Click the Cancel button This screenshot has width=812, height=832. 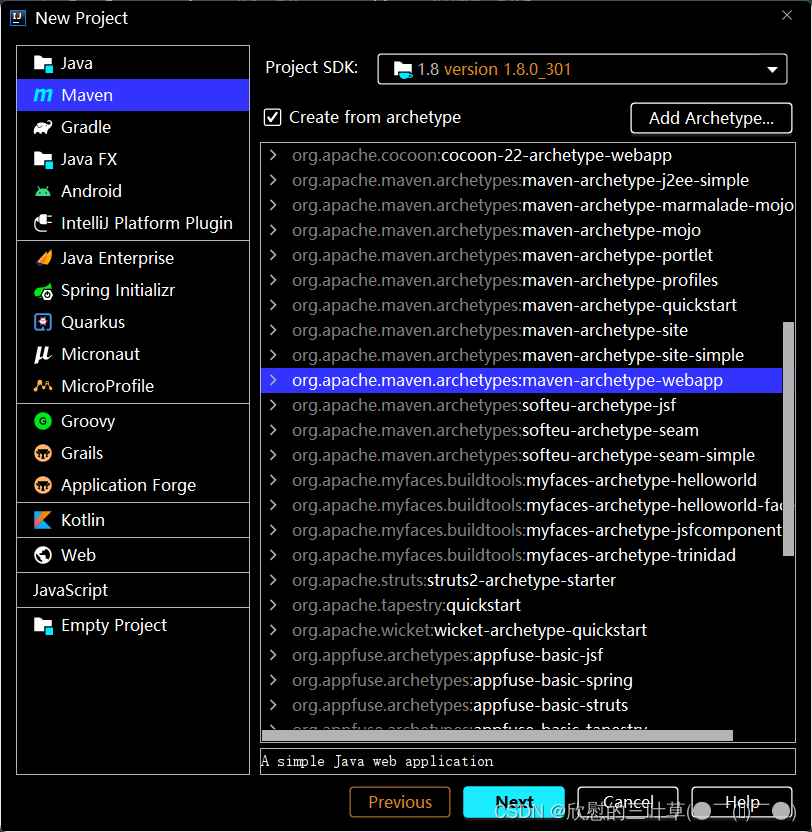[628, 802]
